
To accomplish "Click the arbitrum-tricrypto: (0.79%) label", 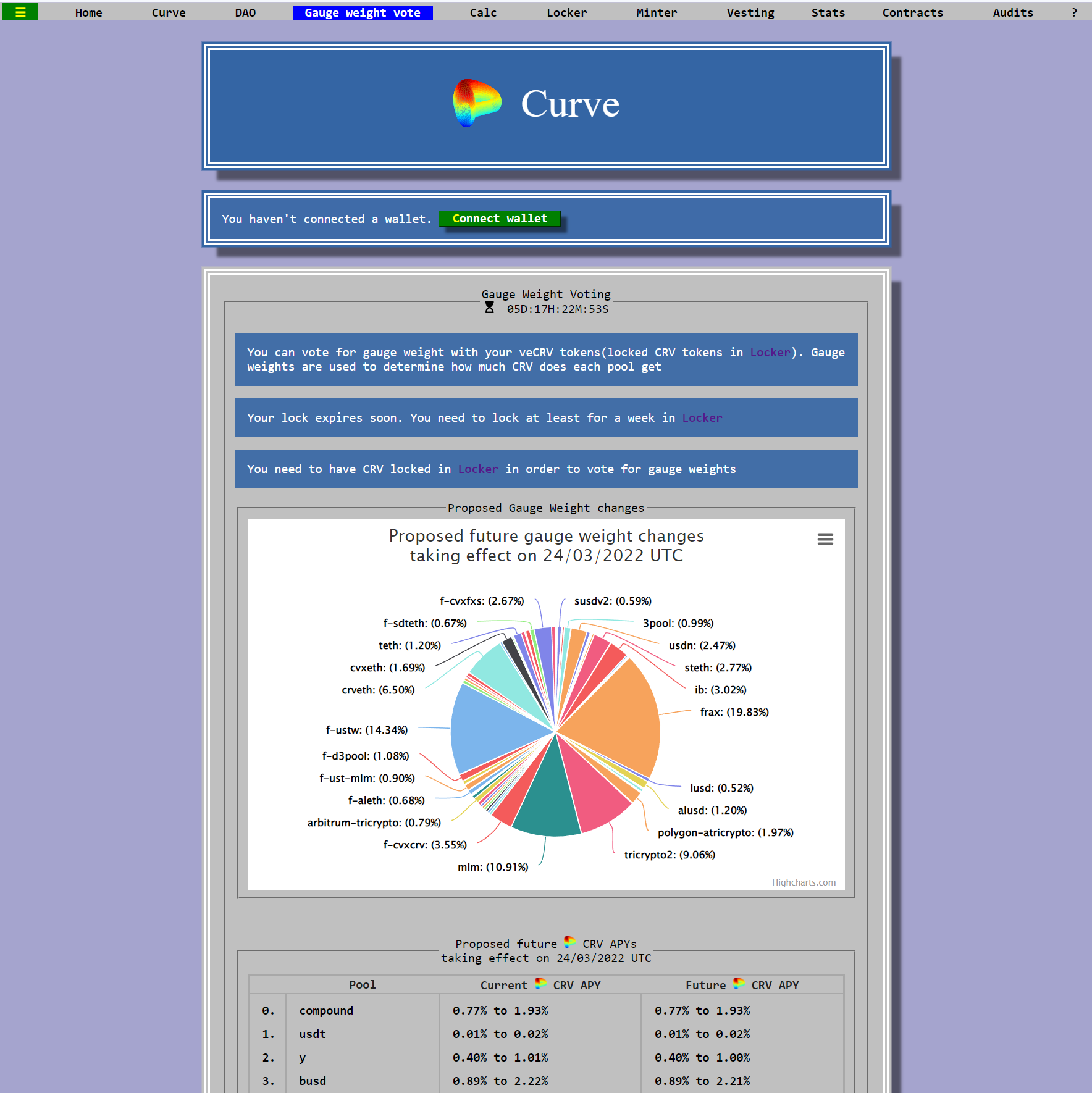I will 374,823.
